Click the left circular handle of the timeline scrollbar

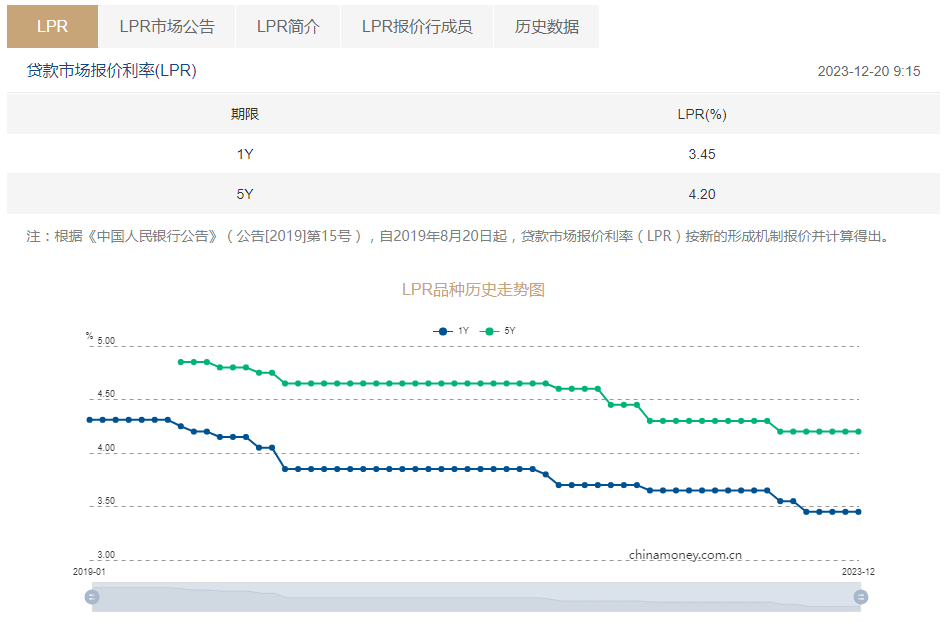[92, 596]
